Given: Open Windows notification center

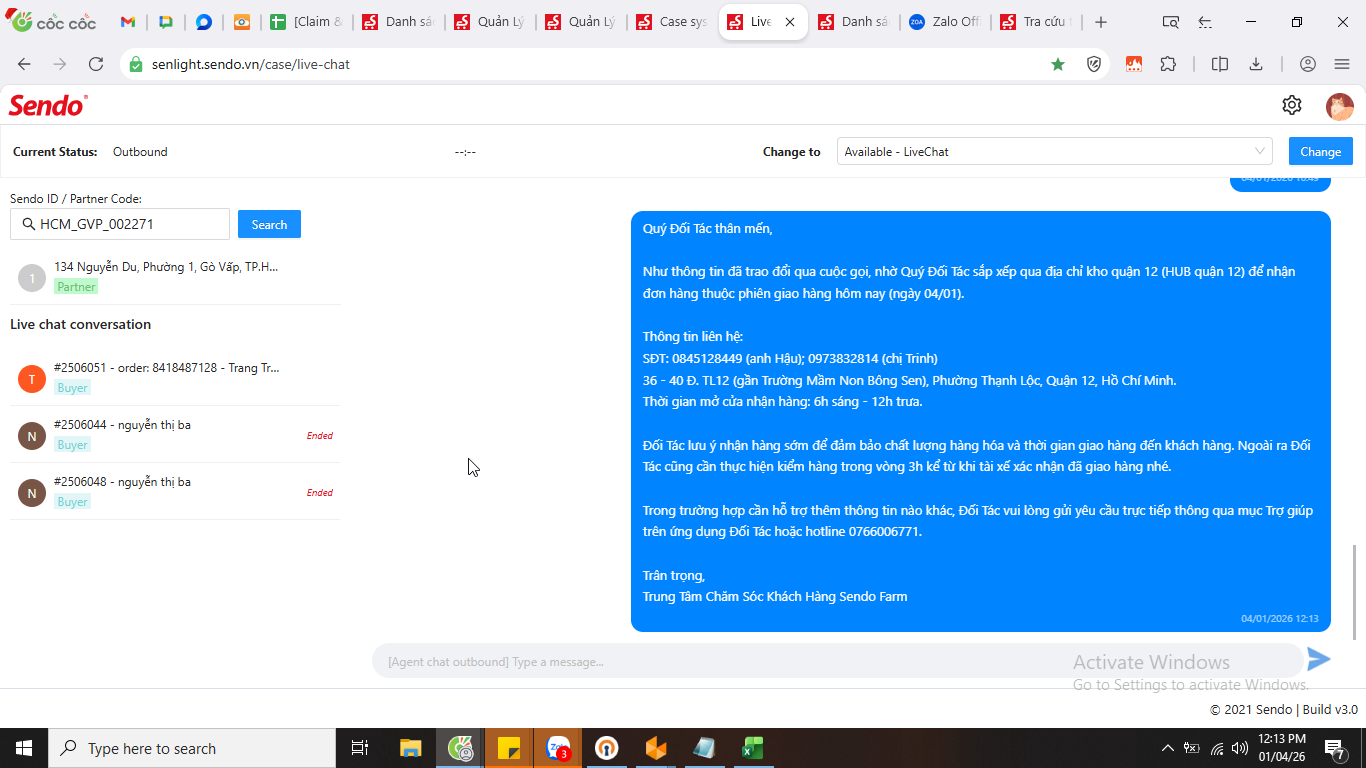Looking at the screenshot, I should [1334, 748].
